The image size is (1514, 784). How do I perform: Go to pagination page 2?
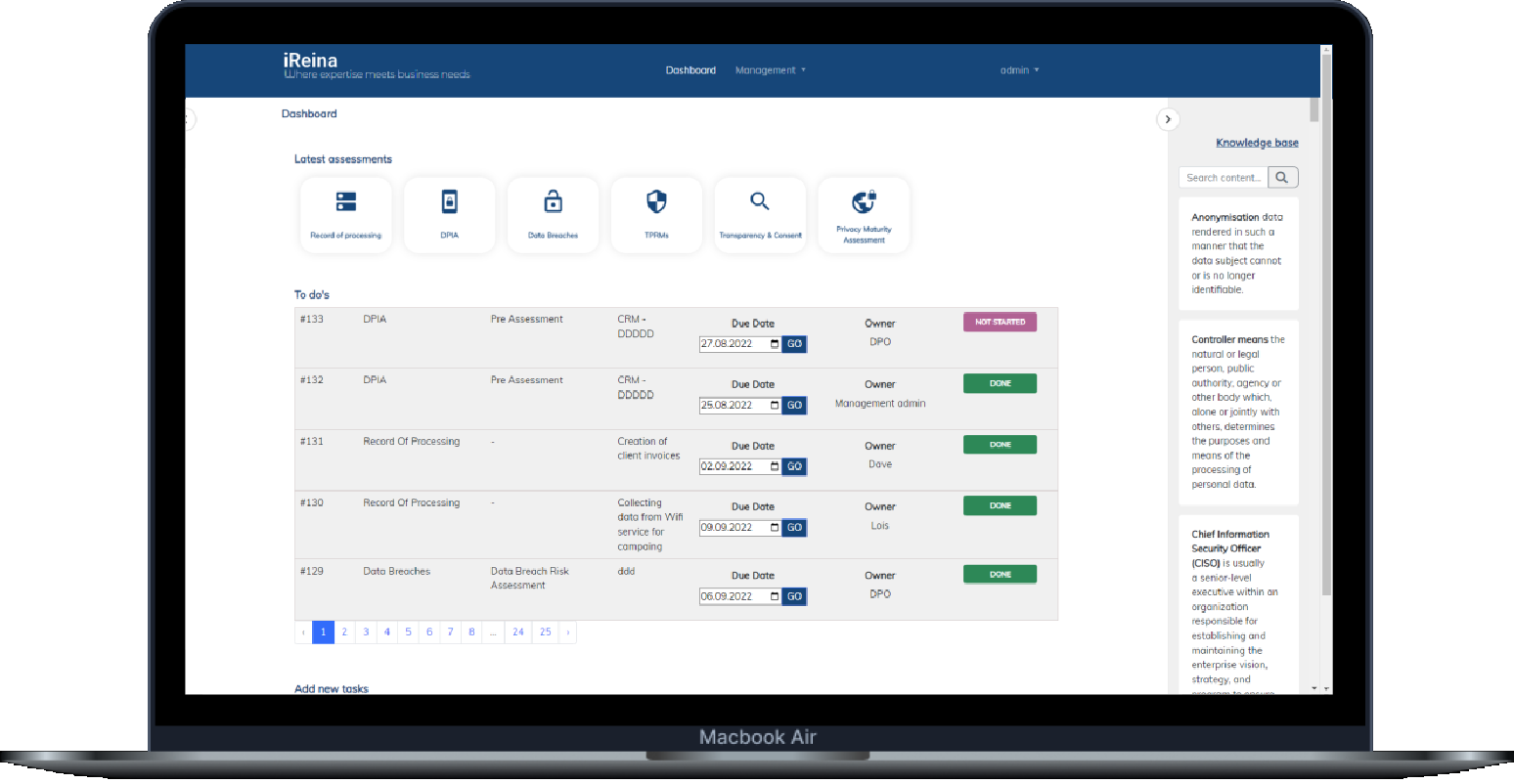344,632
